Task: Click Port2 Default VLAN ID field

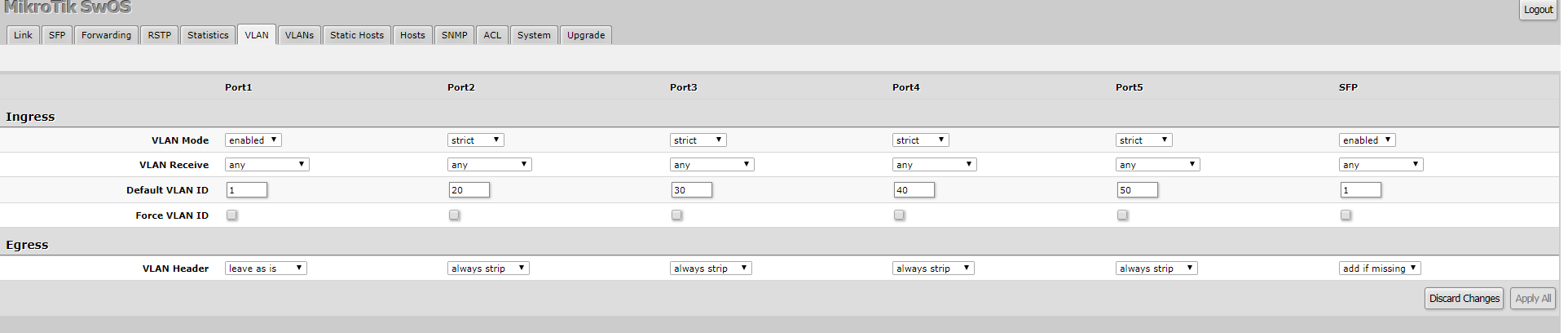Action: 469,190
